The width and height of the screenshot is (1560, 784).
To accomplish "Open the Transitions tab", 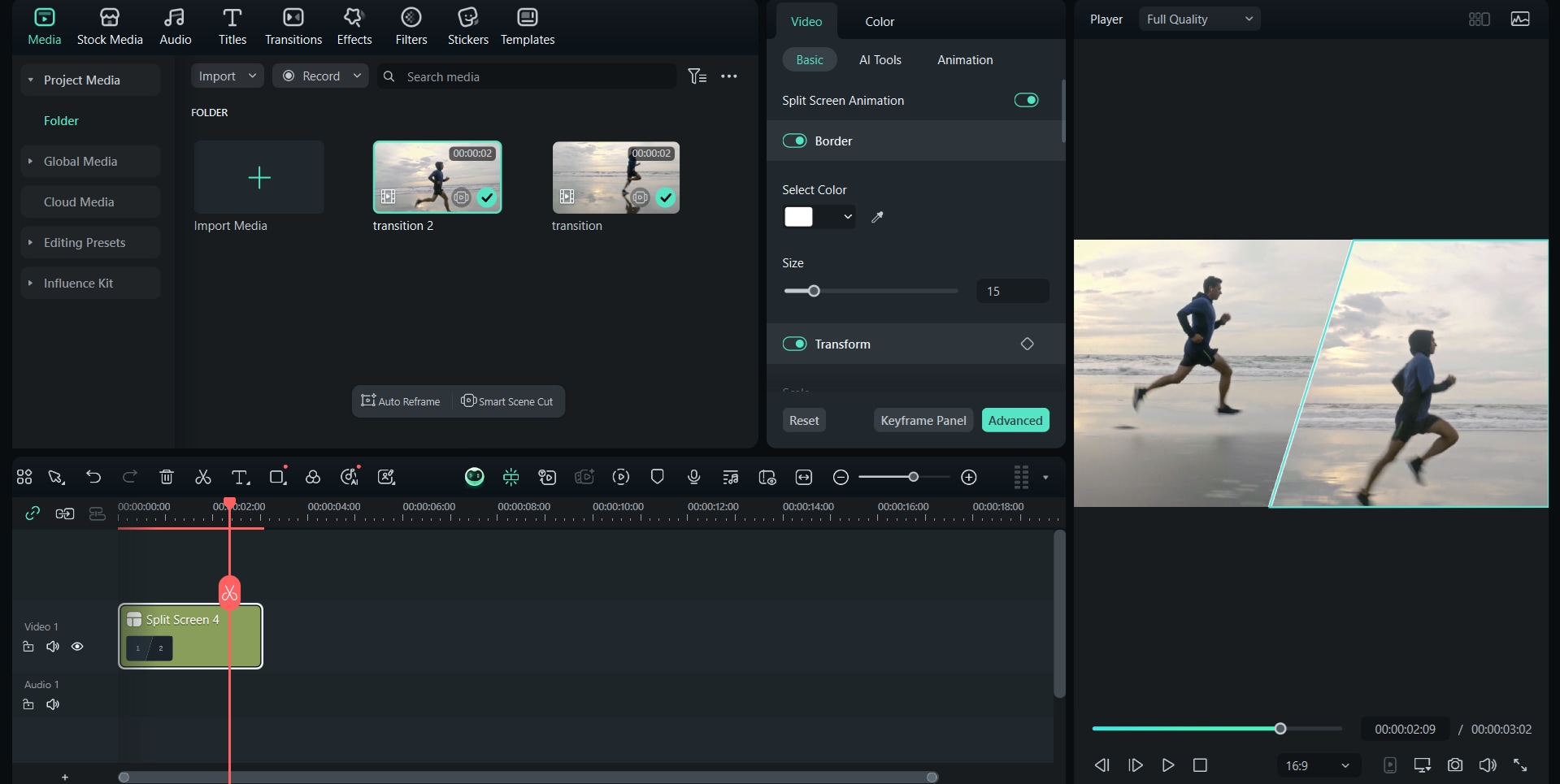I will coord(293,27).
